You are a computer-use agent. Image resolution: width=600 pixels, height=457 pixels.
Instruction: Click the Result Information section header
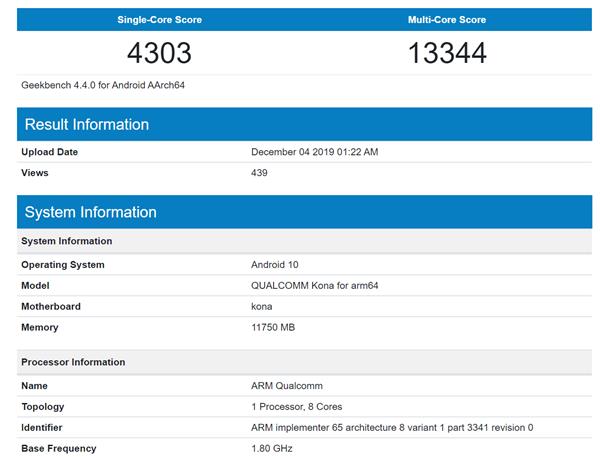(87, 125)
